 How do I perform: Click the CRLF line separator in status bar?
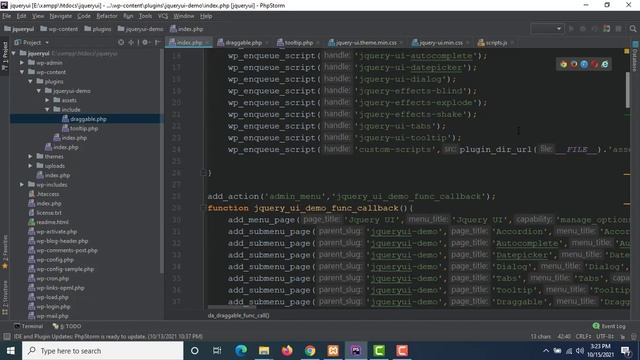(x=583, y=336)
